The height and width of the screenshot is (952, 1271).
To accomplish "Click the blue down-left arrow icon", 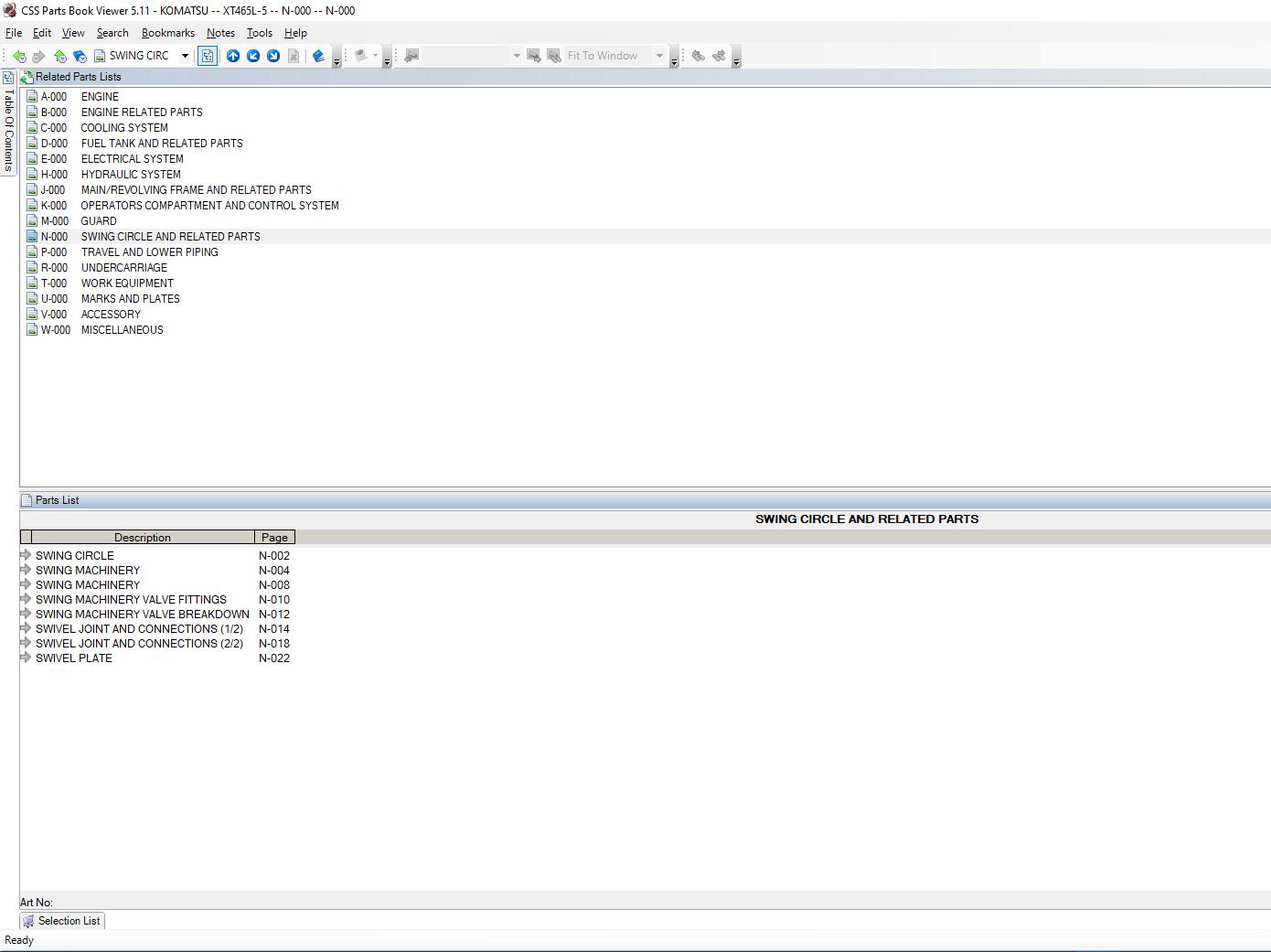I will click(253, 56).
